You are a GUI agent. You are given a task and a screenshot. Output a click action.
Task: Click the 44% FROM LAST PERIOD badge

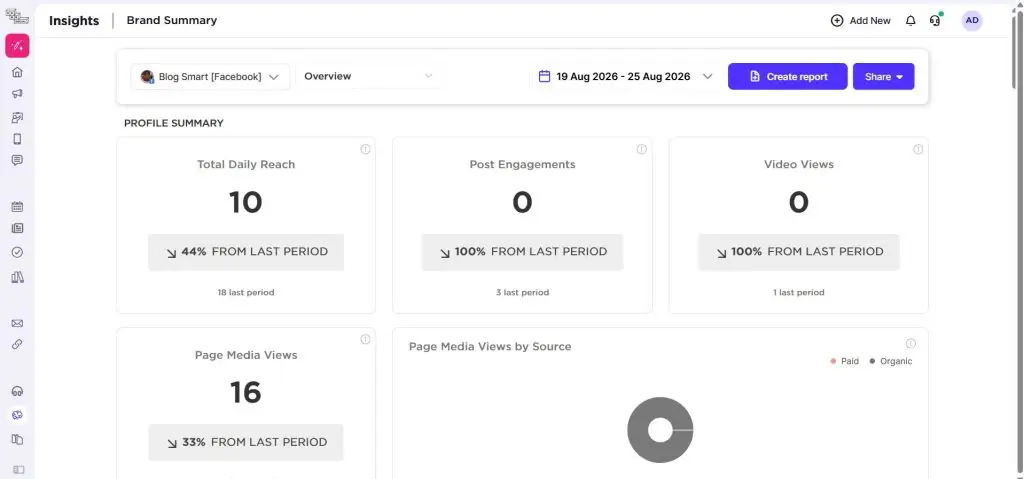(246, 252)
